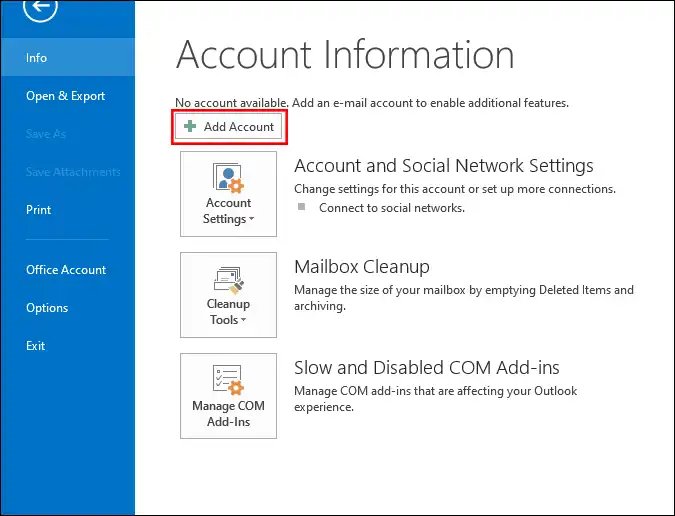
Task: Click the Account Settings person-gear icon
Action: tap(228, 178)
